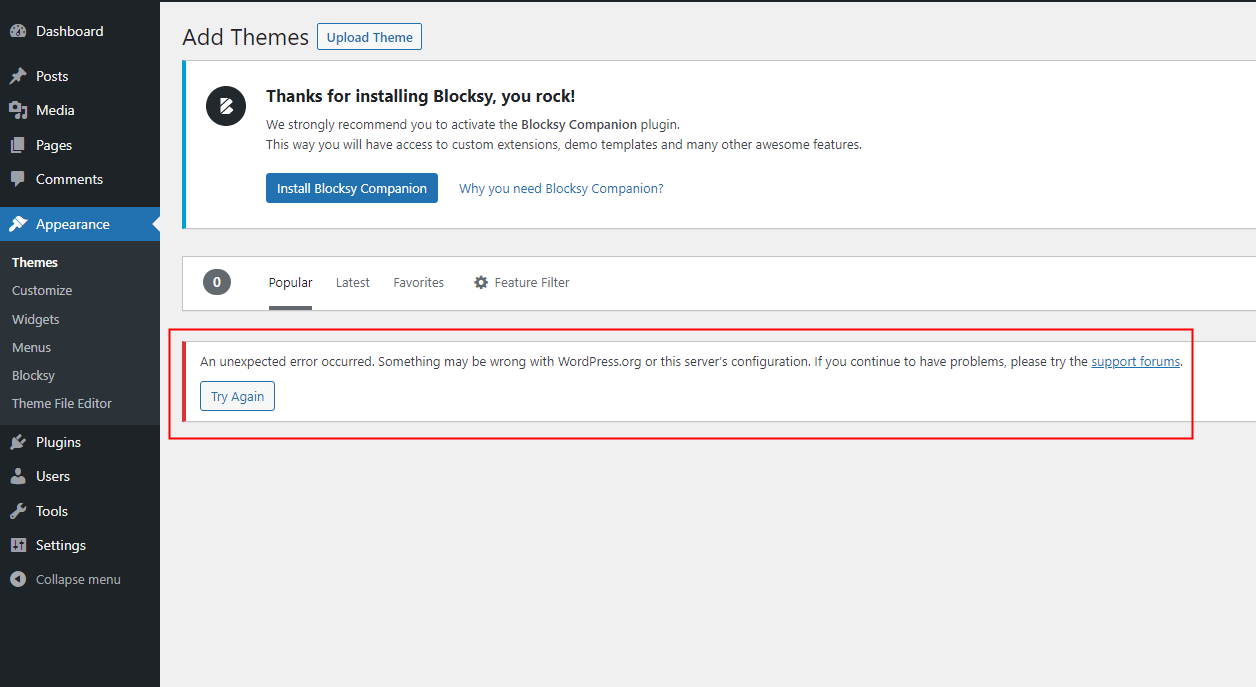
Task: Open Menus under Appearance
Action: 31,347
